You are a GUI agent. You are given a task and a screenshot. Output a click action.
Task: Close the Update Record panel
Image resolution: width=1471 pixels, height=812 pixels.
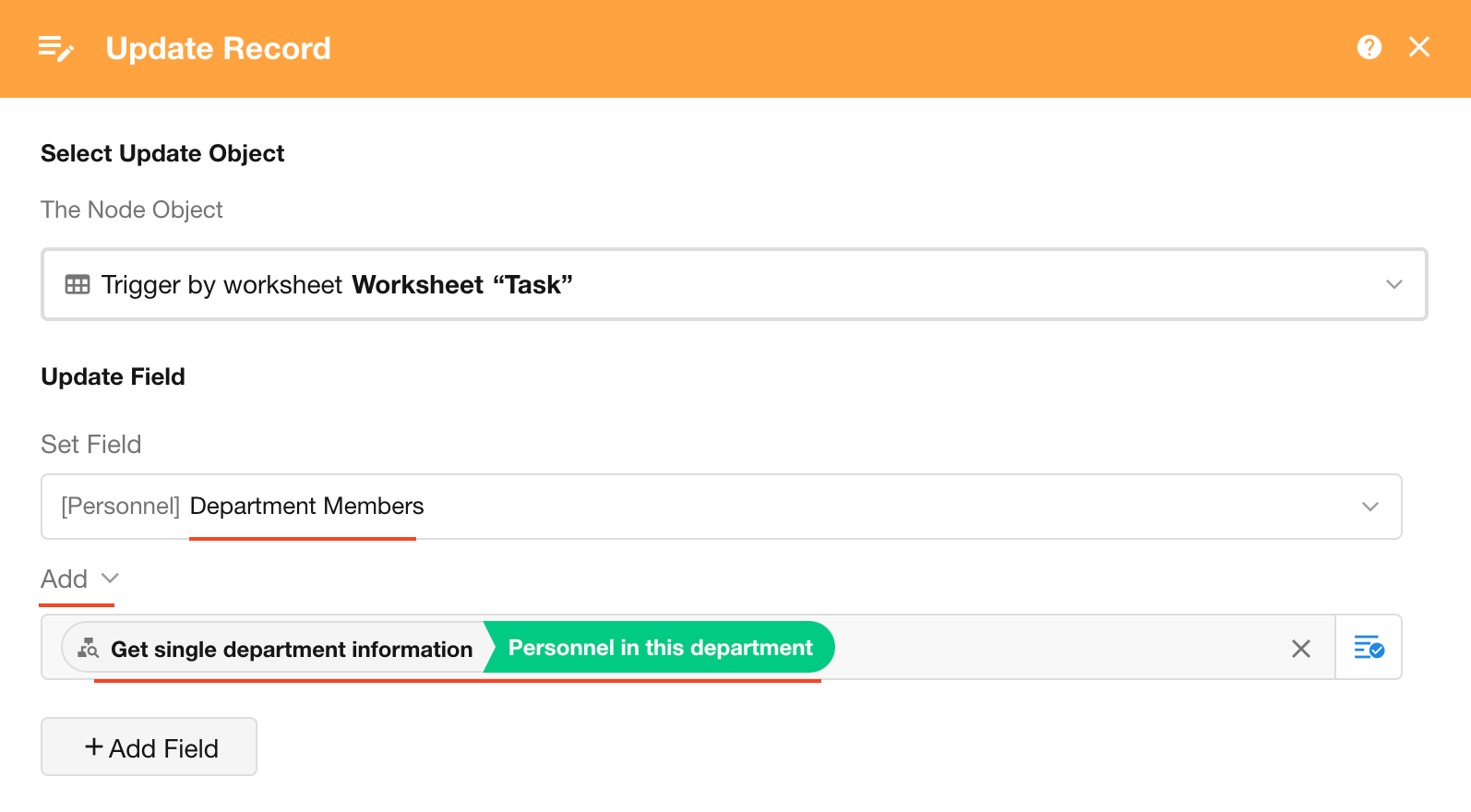tap(1419, 47)
